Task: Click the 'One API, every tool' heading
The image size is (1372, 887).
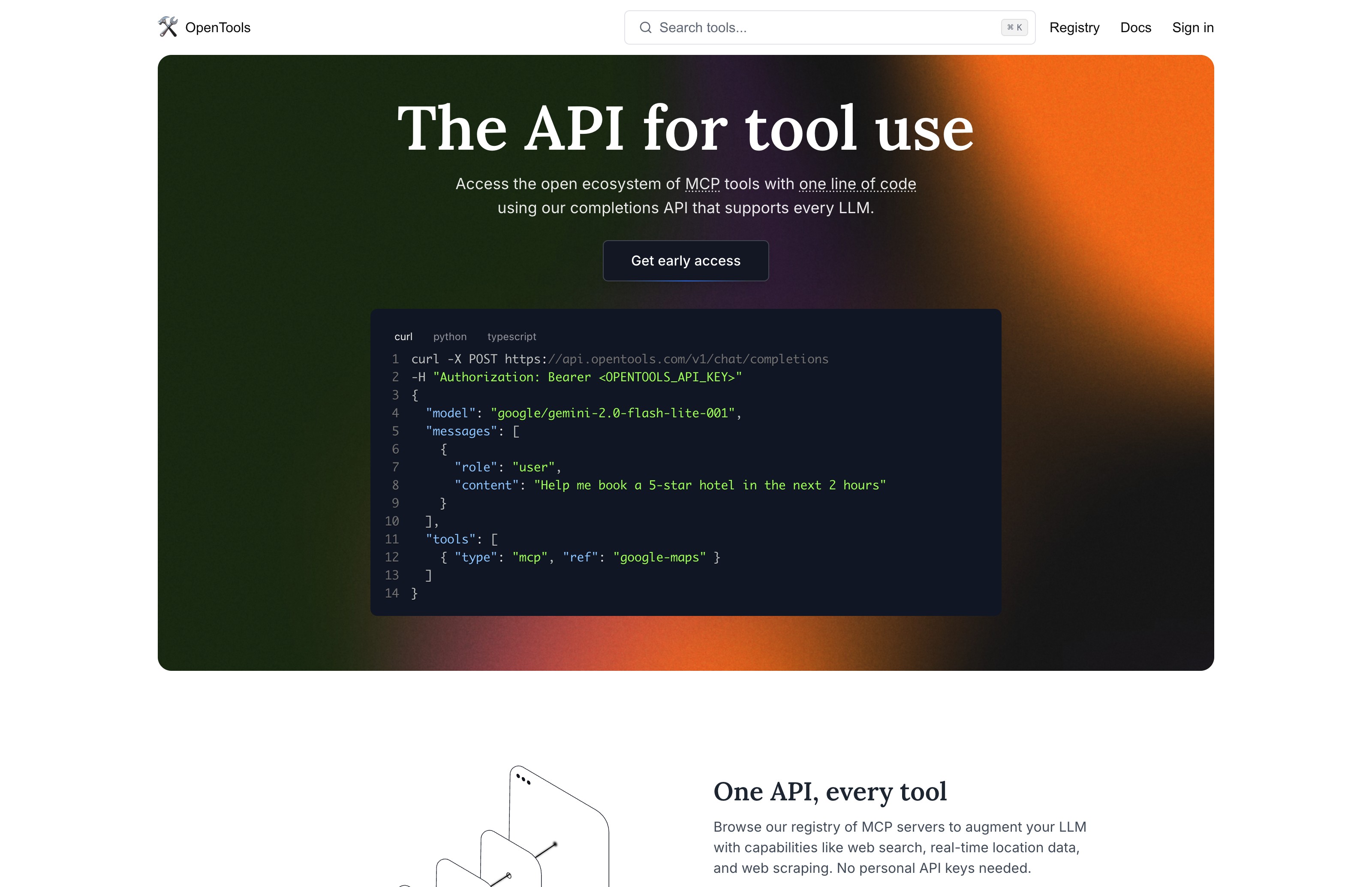Action: pos(830,791)
